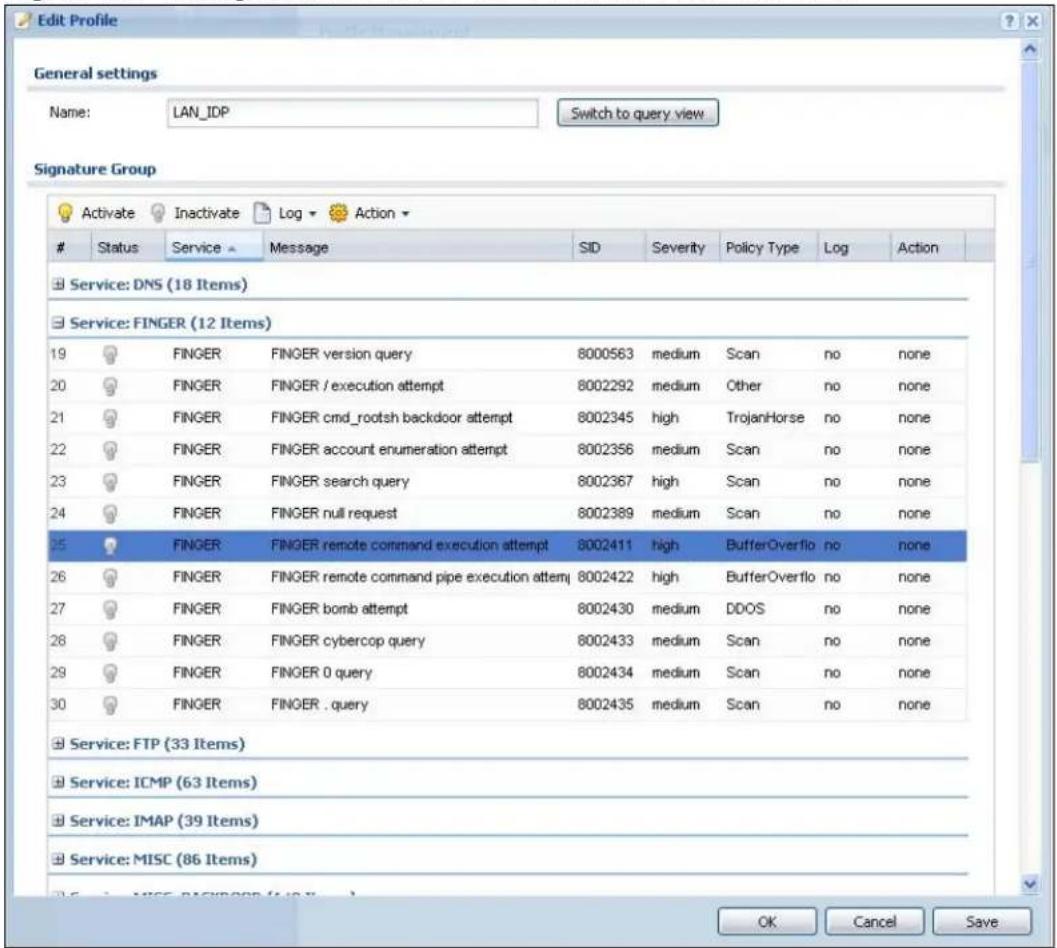Click the OK button
1057x948 pixels.
[766, 922]
